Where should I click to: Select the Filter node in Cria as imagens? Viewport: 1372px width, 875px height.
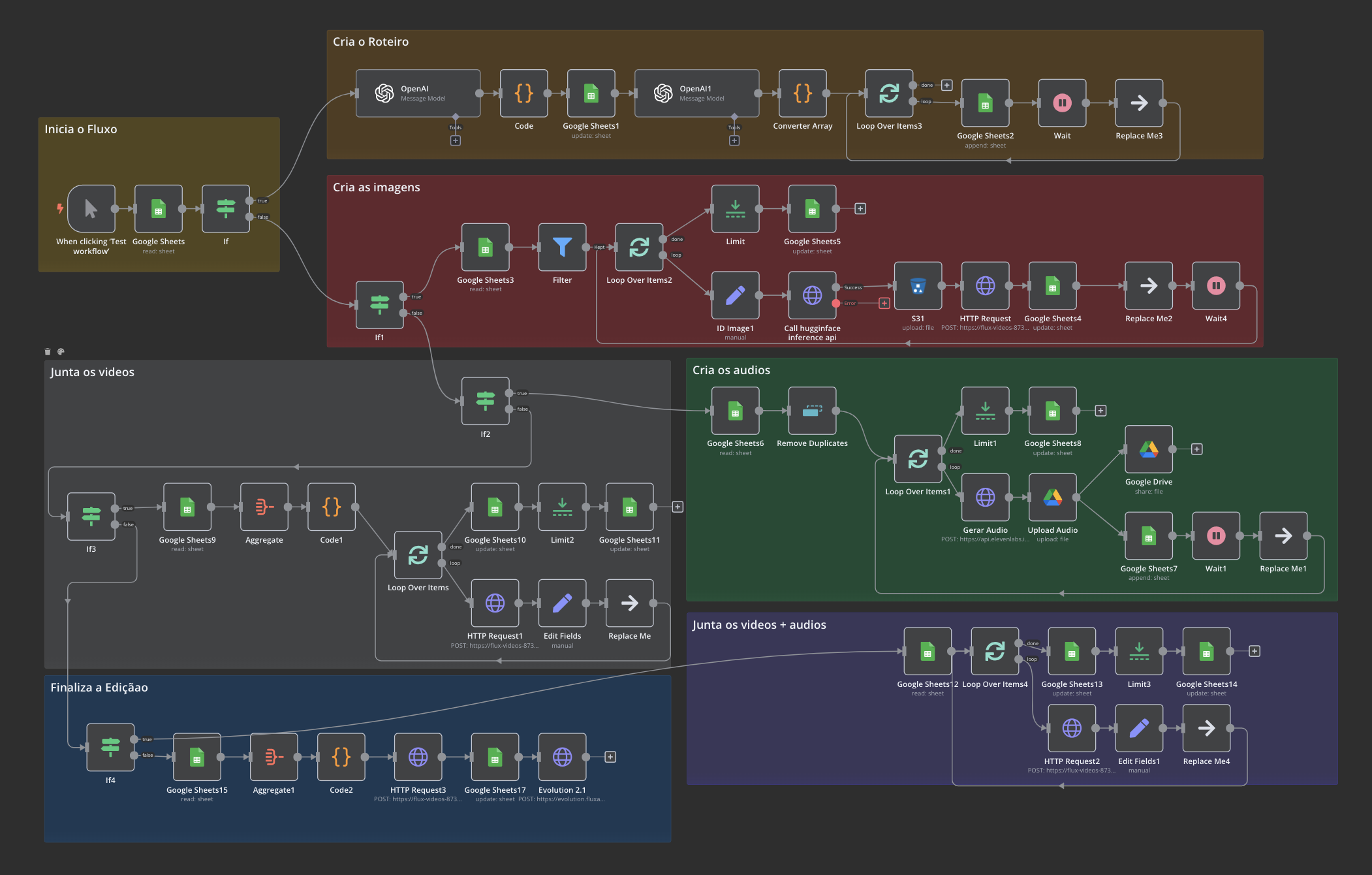[561, 248]
